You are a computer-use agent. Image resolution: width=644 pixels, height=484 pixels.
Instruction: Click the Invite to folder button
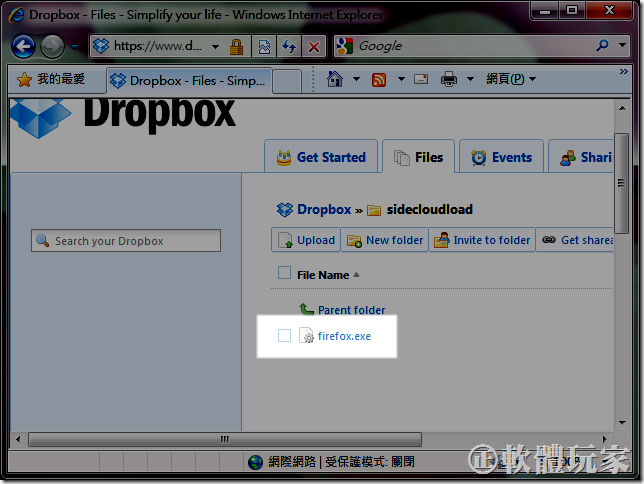point(482,240)
